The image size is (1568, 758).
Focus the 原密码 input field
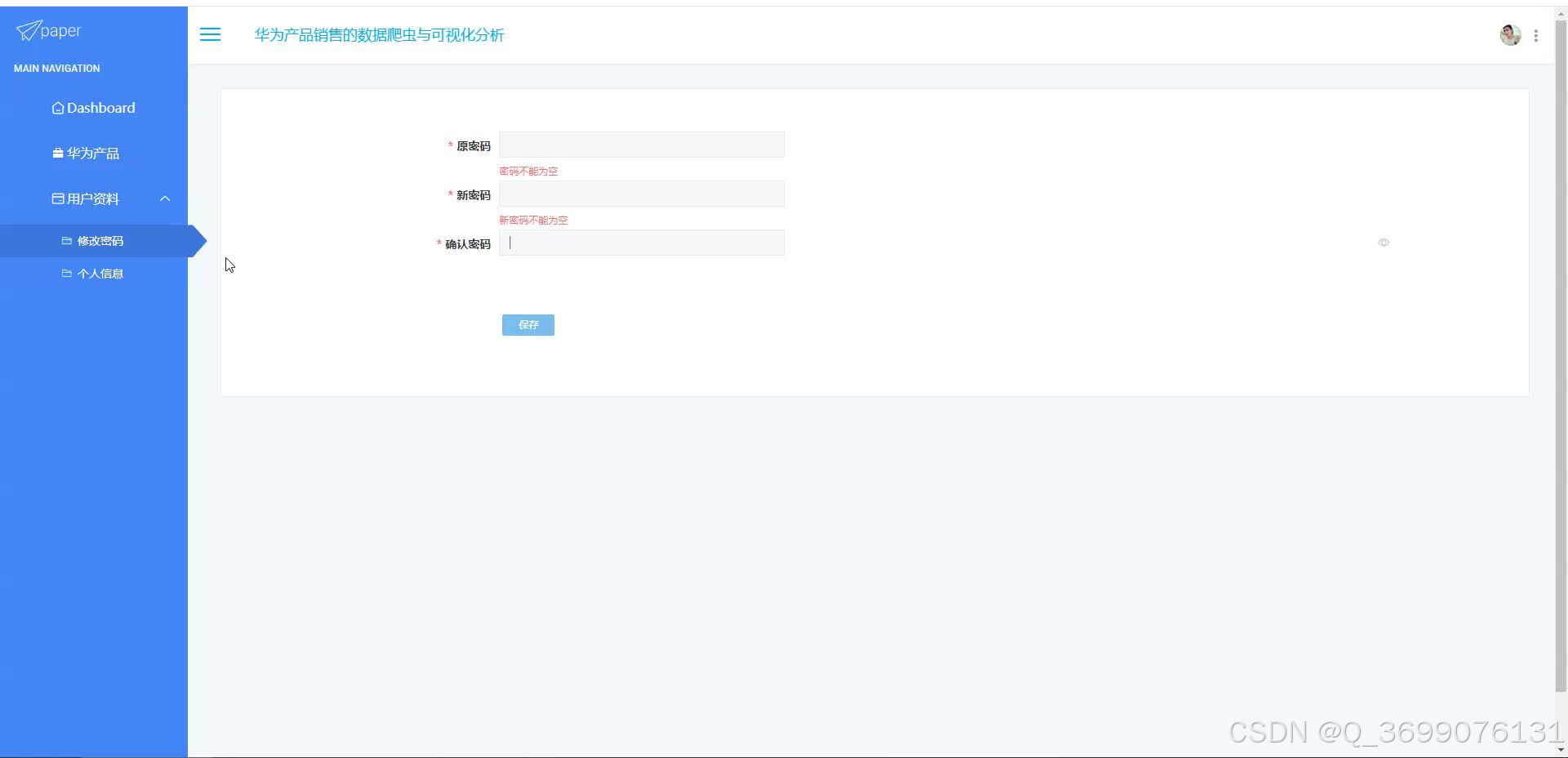coord(642,145)
